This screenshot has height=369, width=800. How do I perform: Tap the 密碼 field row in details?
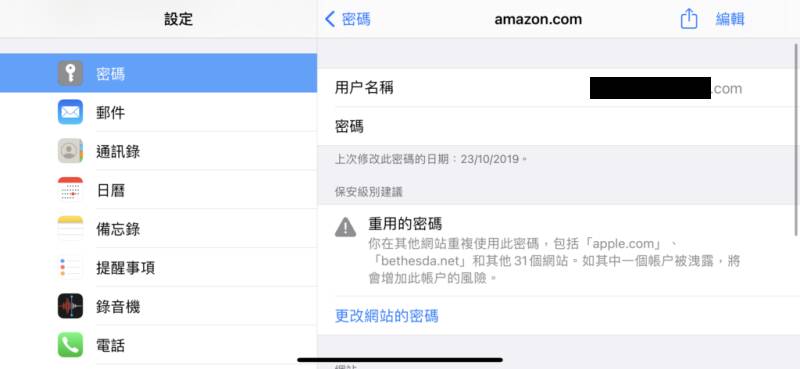558,126
